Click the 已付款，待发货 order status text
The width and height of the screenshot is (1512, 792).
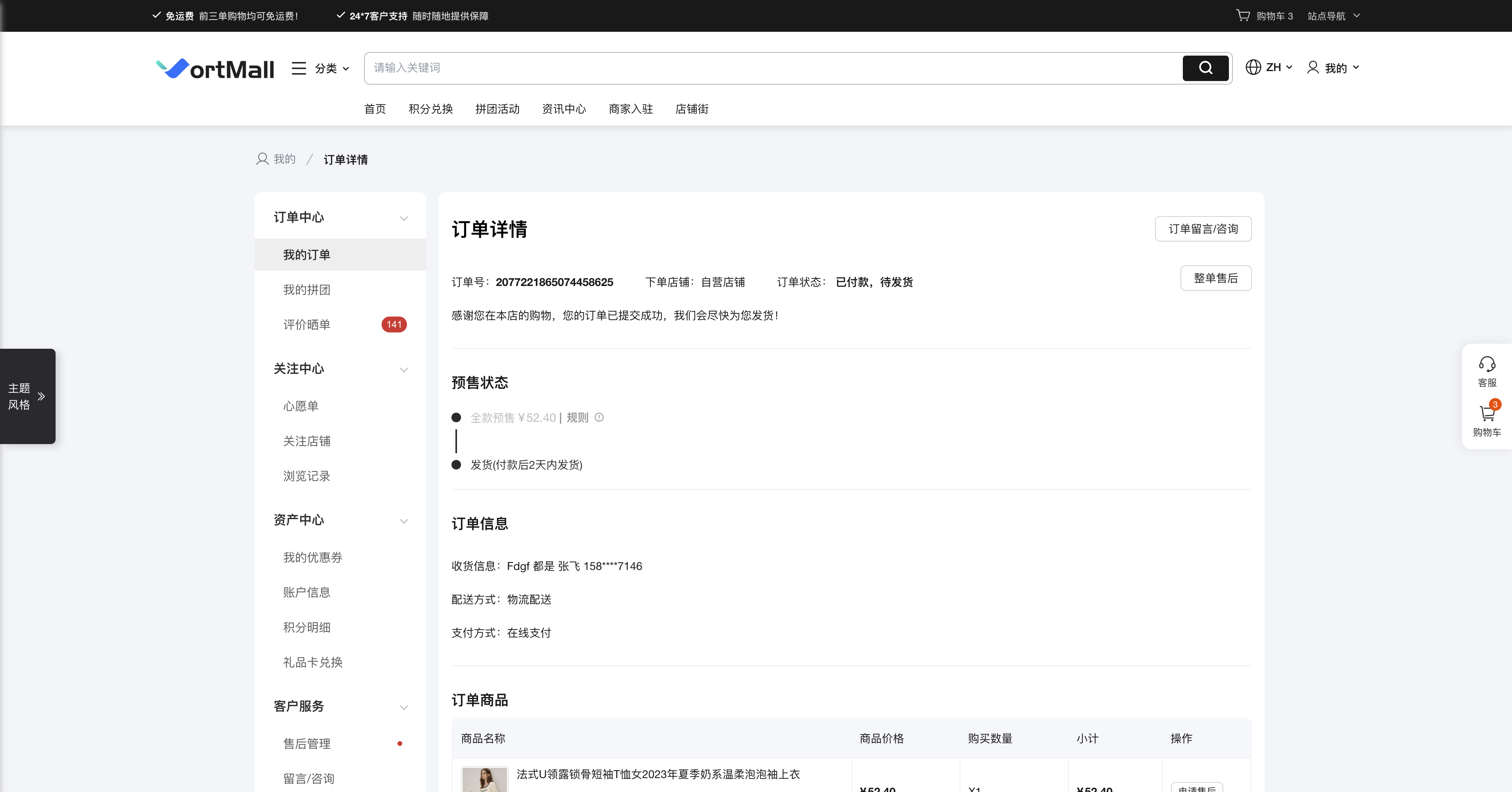(x=874, y=282)
